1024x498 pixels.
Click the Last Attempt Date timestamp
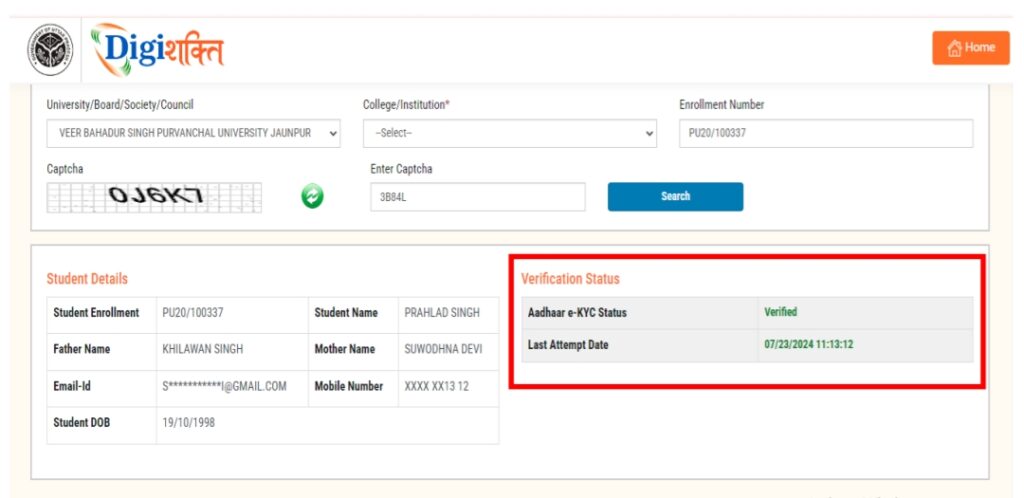(808, 345)
